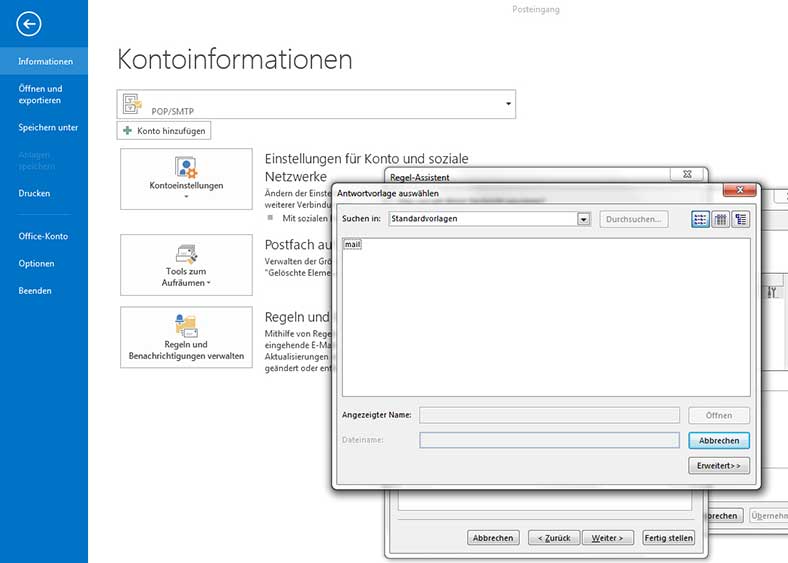Screen dimensions: 788x563
Task: Select the mail template item
Action: [x=352, y=244]
